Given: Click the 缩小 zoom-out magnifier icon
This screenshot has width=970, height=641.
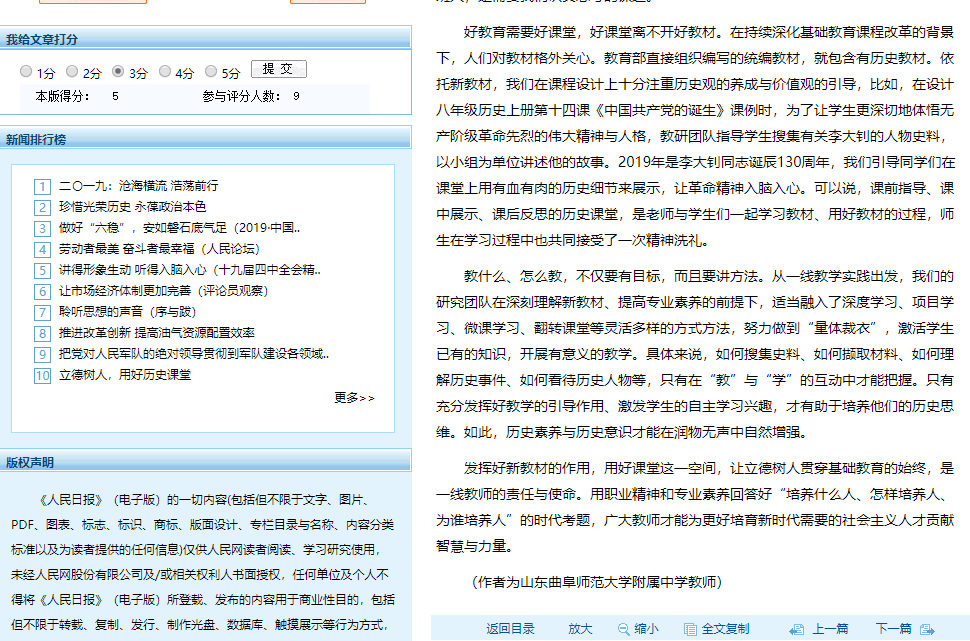Looking at the screenshot, I should point(623,629).
